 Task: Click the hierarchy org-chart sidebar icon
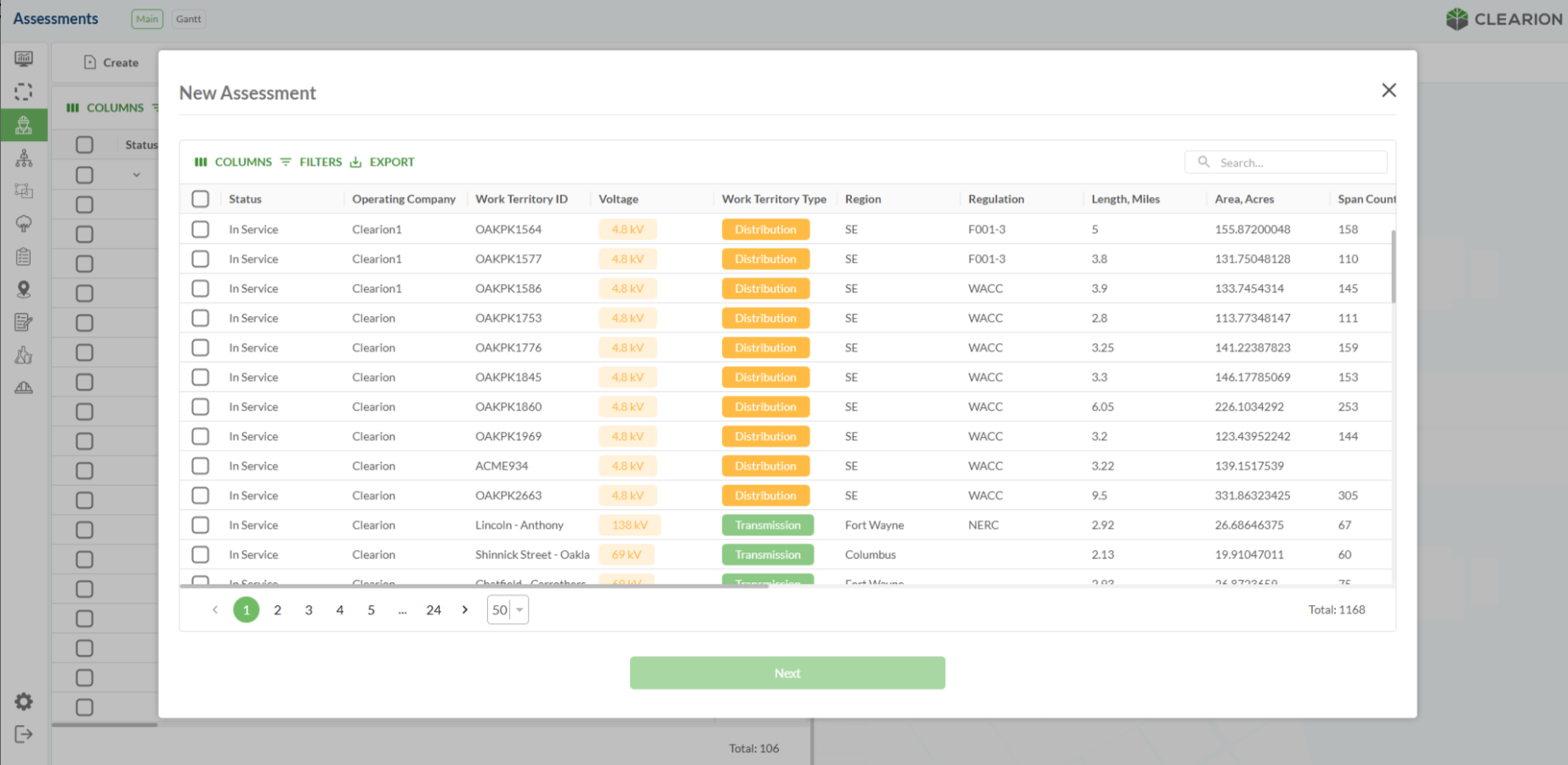click(x=24, y=158)
